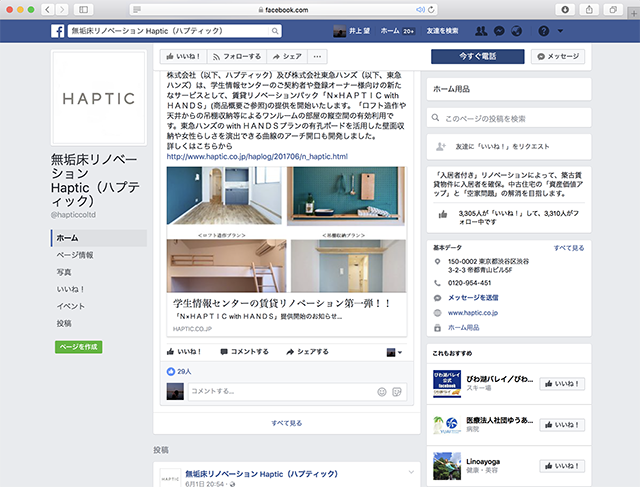Open the post-as identity dropdown beside シェアする

coord(394,352)
